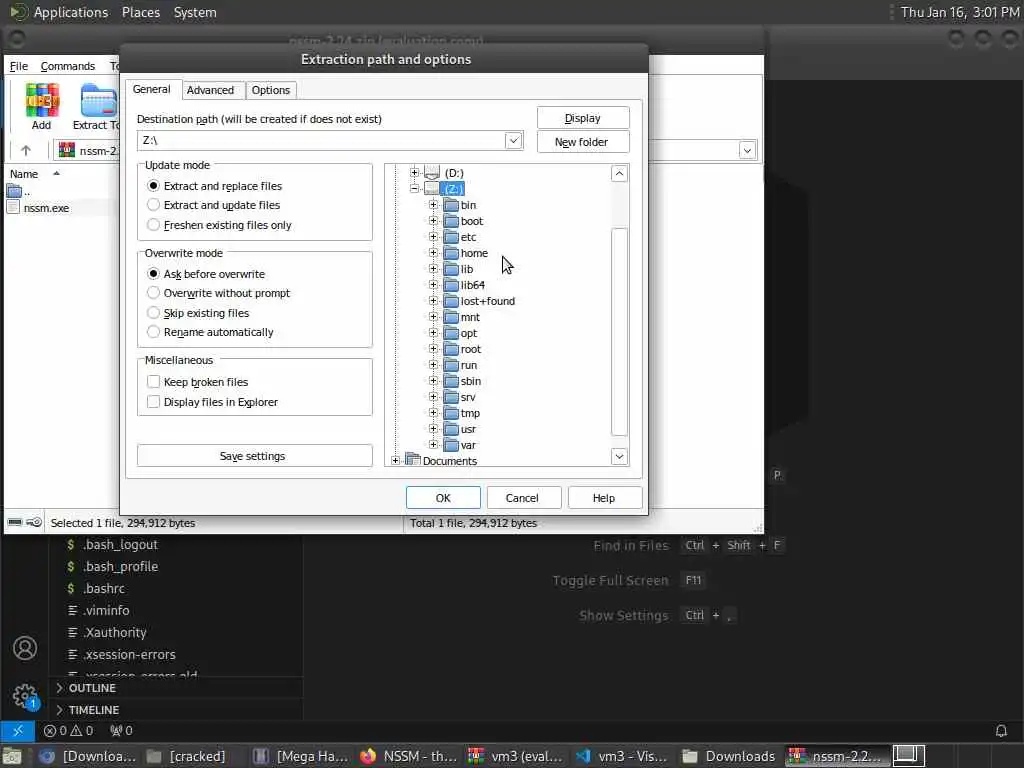Image resolution: width=1024 pixels, height=768 pixels.
Task: Open VS Code Accounts icon
Action: coord(25,648)
